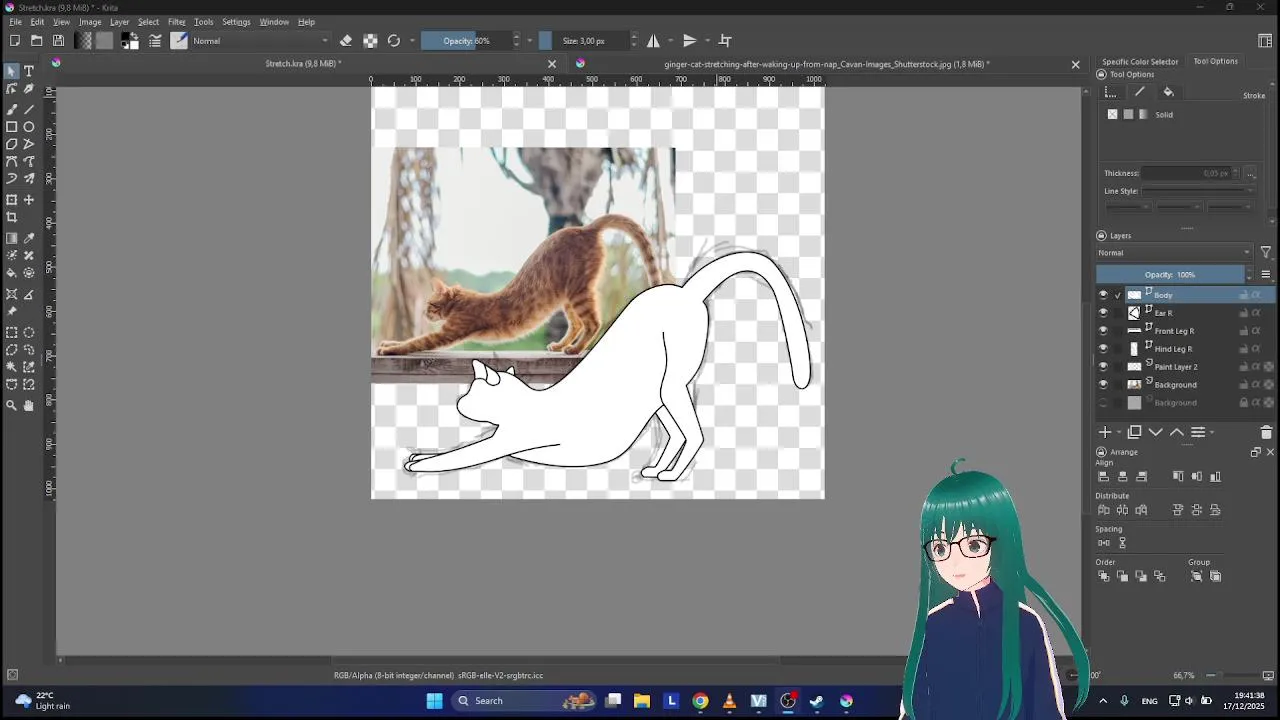Delete layer with trash icon
The width and height of the screenshot is (1280, 720).
tap(1266, 432)
